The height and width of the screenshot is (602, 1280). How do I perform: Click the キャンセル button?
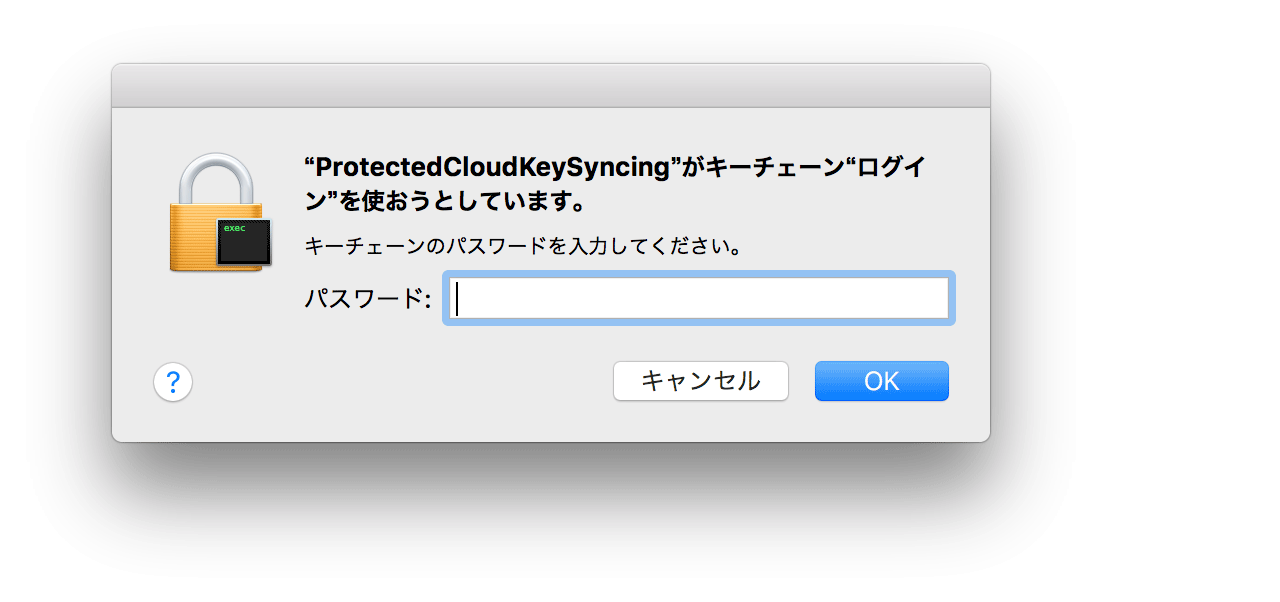[x=701, y=381]
